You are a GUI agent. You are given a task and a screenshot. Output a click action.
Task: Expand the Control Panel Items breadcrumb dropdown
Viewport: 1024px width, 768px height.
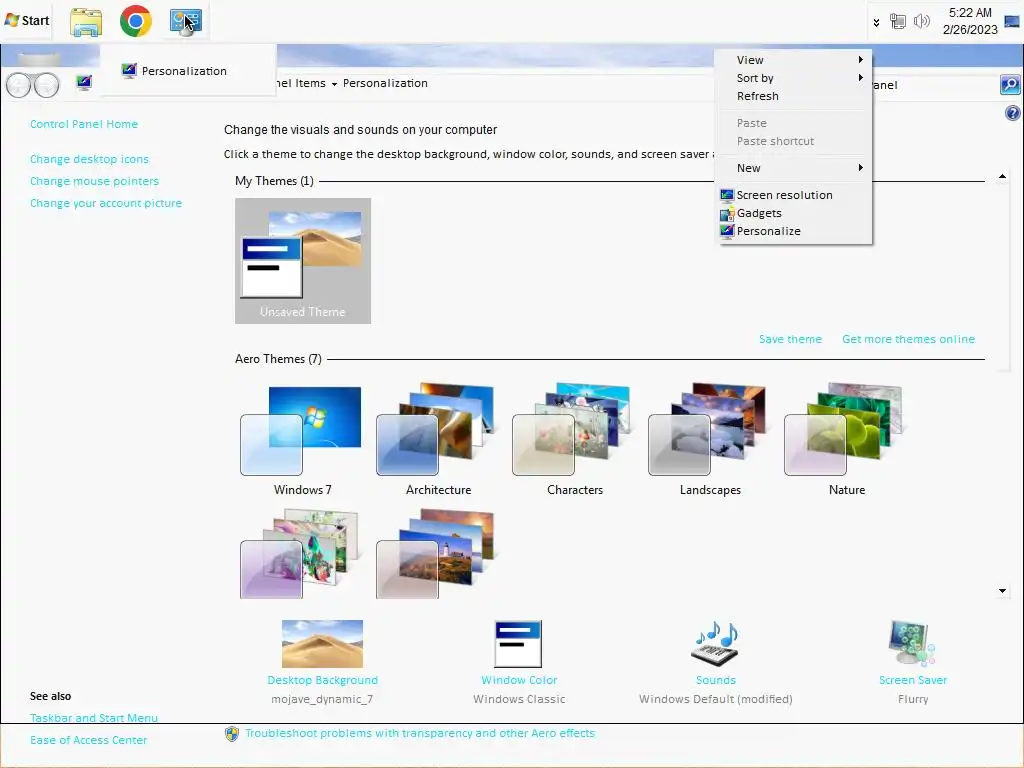pyautogui.click(x=334, y=84)
